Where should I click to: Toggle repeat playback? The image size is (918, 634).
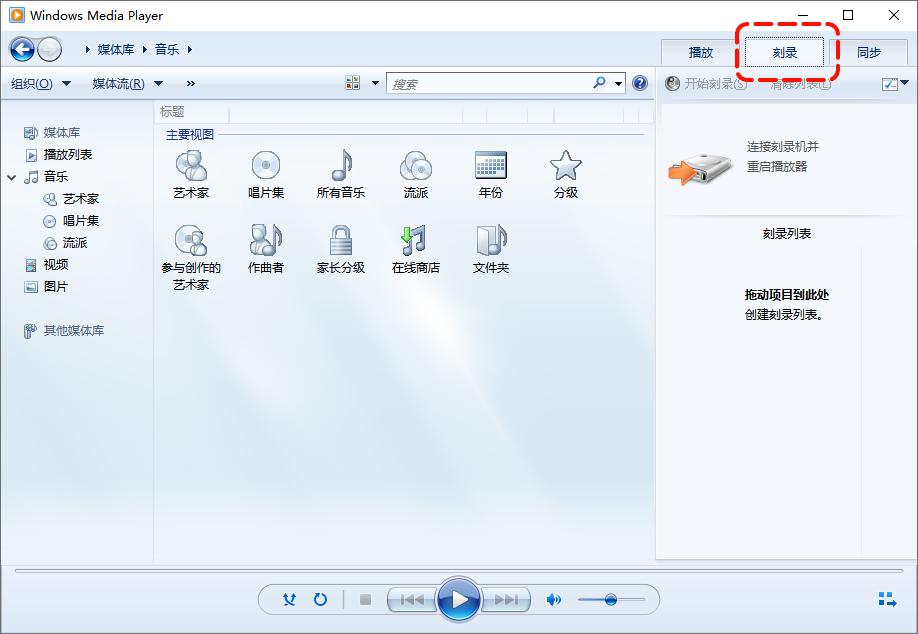319,599
